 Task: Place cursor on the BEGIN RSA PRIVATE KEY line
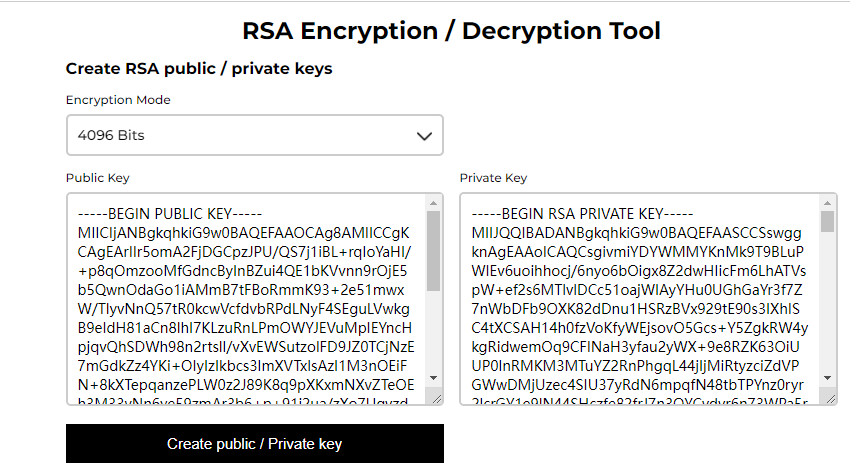coord(582,214)
